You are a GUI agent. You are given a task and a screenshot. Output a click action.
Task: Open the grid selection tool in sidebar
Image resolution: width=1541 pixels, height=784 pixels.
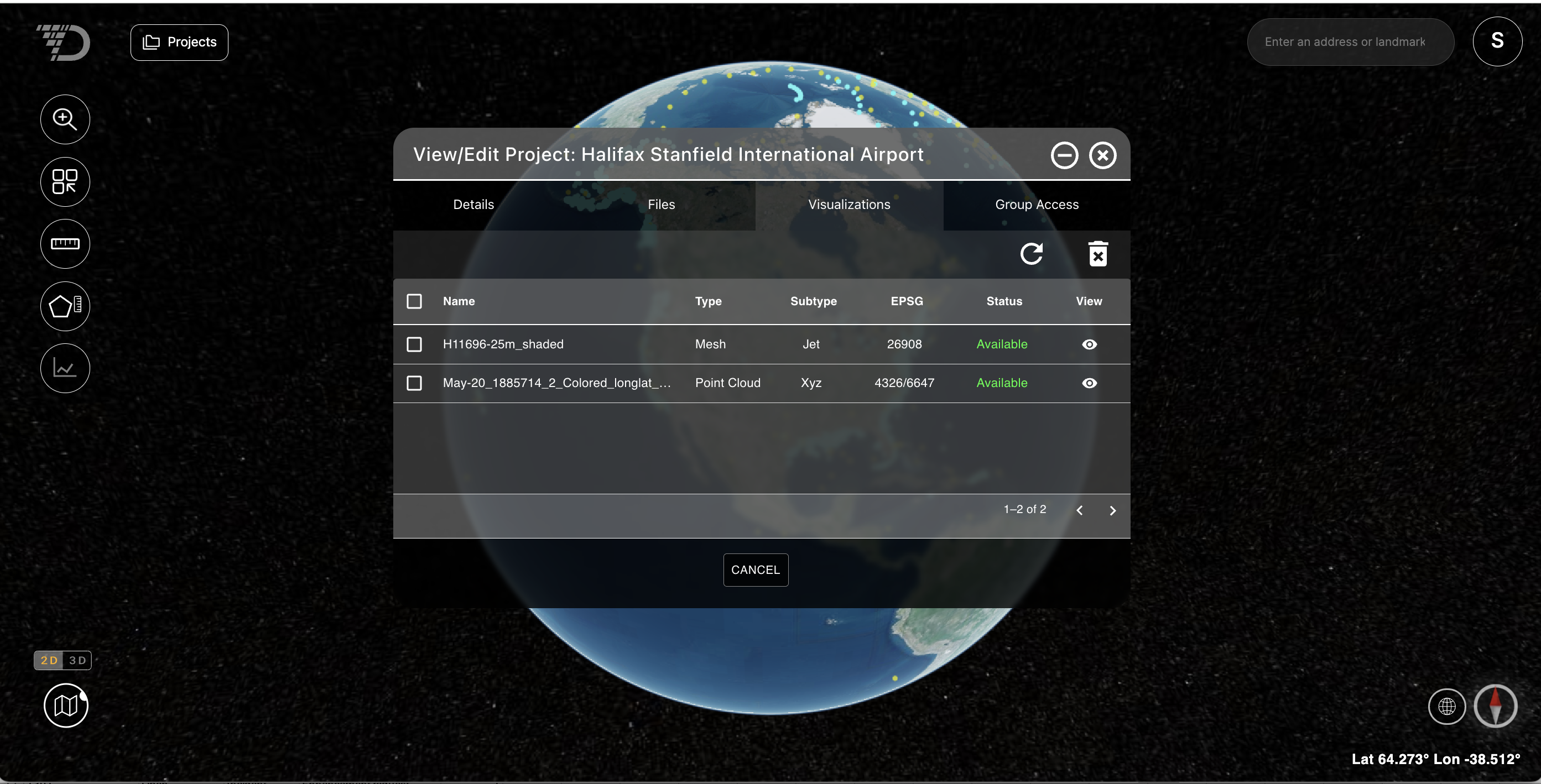(x=65, y=182)
